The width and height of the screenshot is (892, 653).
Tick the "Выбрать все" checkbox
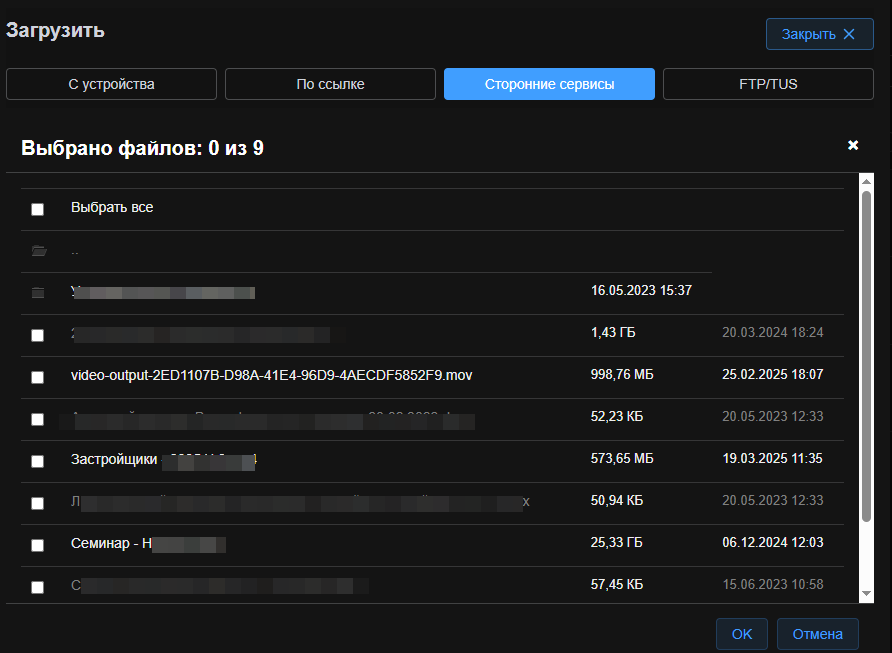click(38, 209)
